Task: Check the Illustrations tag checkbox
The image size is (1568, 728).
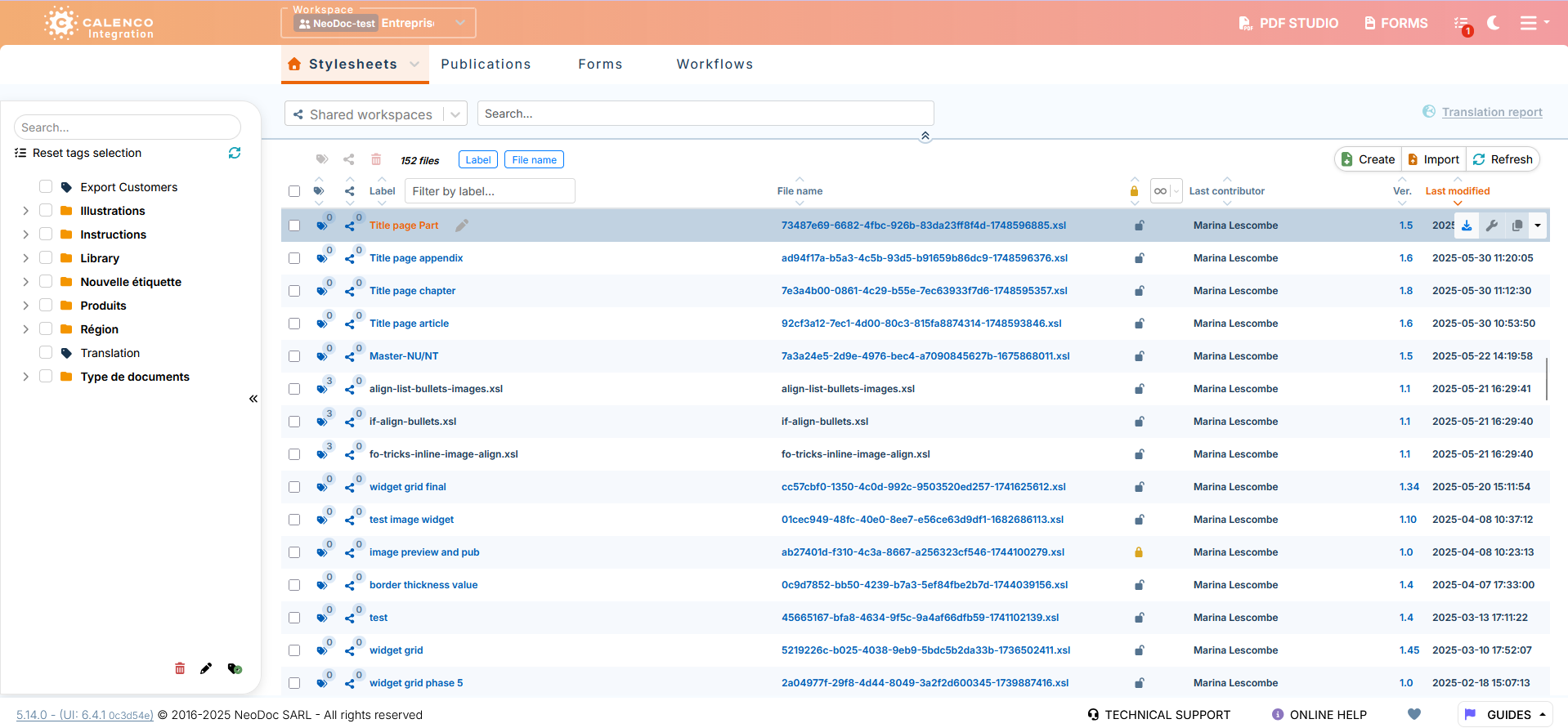Action: pyautogui.click(x=46, y=211)
